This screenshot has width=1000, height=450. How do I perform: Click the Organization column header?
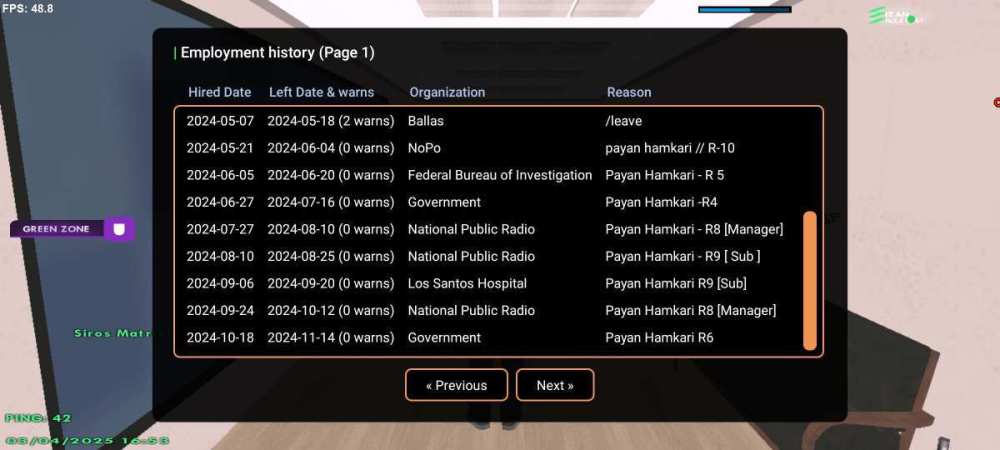click(x=447, y=92)
